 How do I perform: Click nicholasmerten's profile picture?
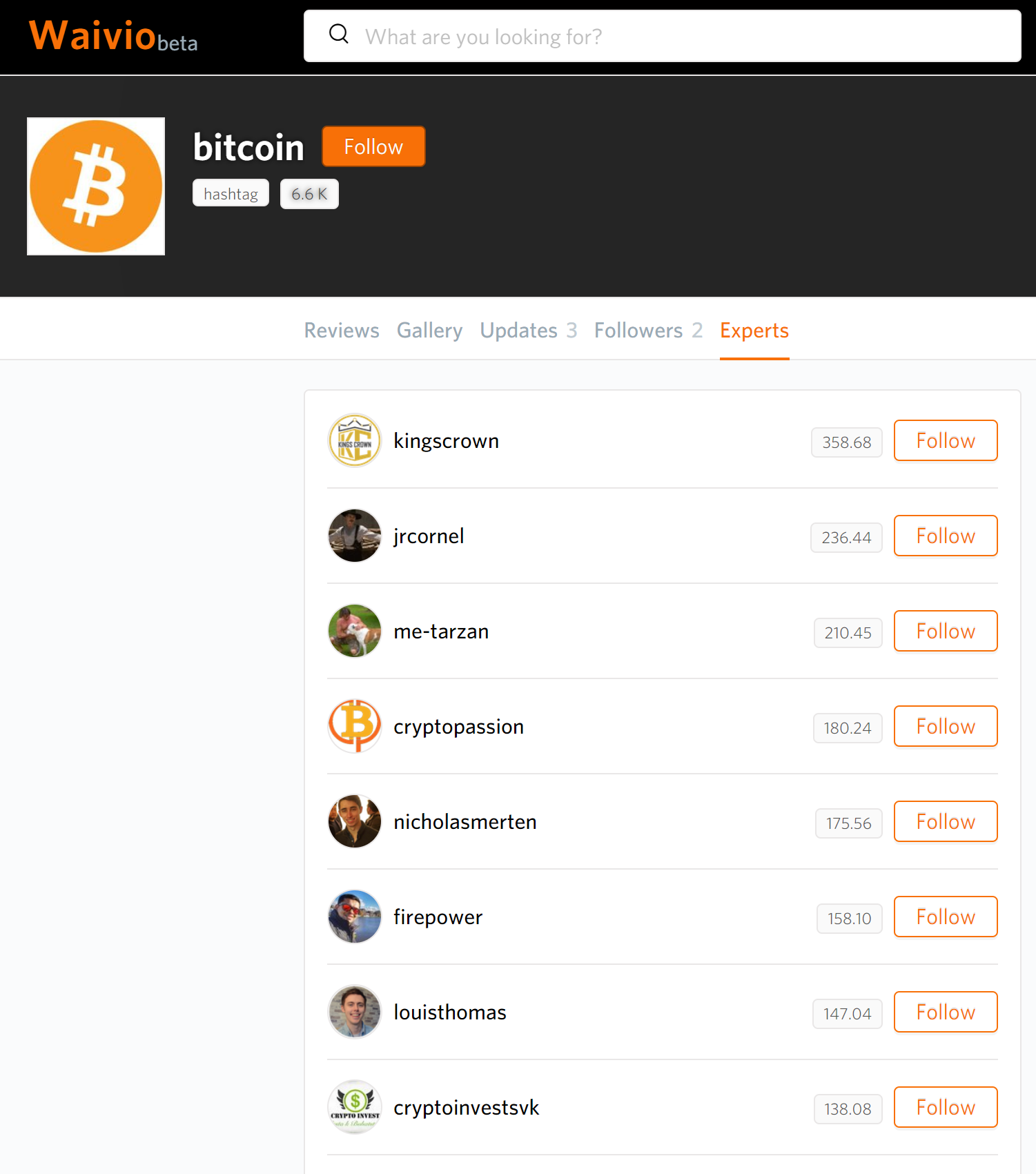click(x=355, y=821)
